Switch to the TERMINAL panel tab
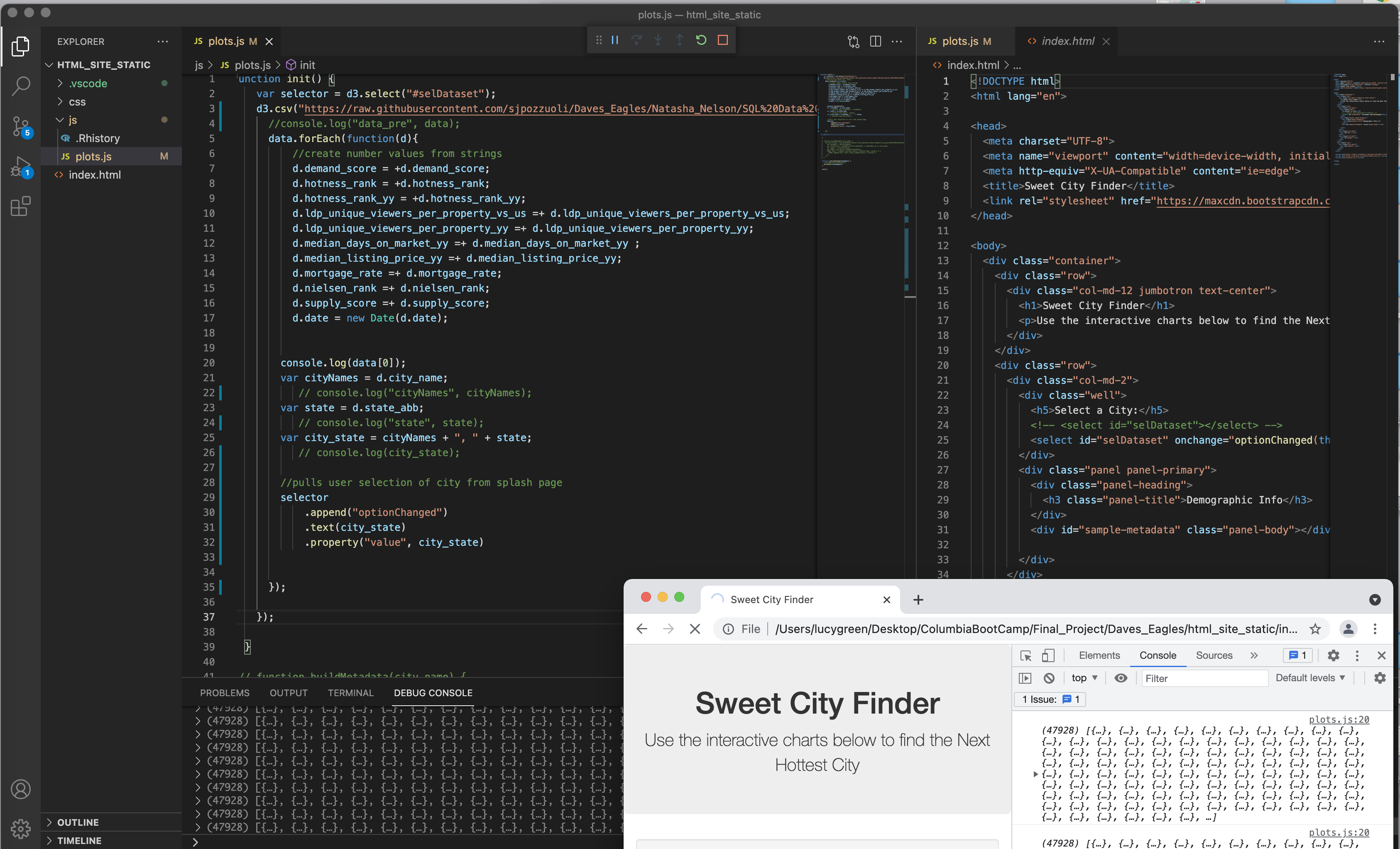1400x849 pixels. point(350,693)
